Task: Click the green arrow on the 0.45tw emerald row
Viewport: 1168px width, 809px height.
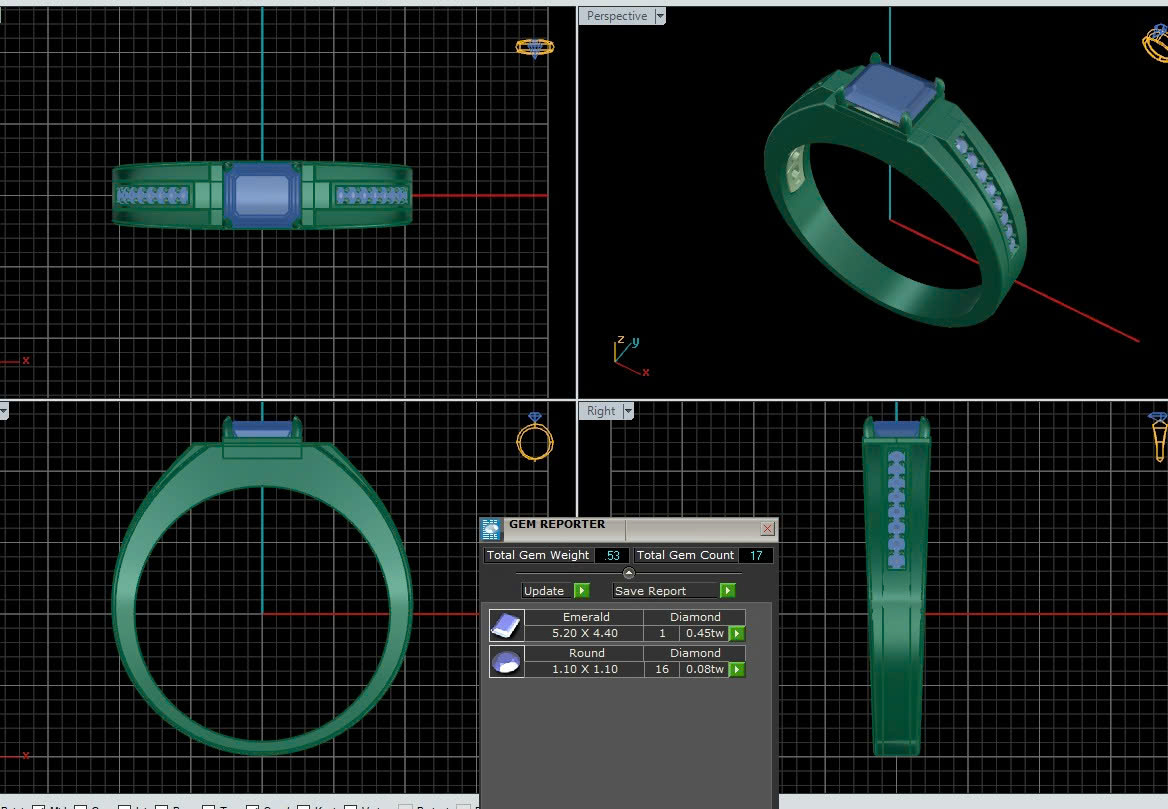Action: (737, 634)
